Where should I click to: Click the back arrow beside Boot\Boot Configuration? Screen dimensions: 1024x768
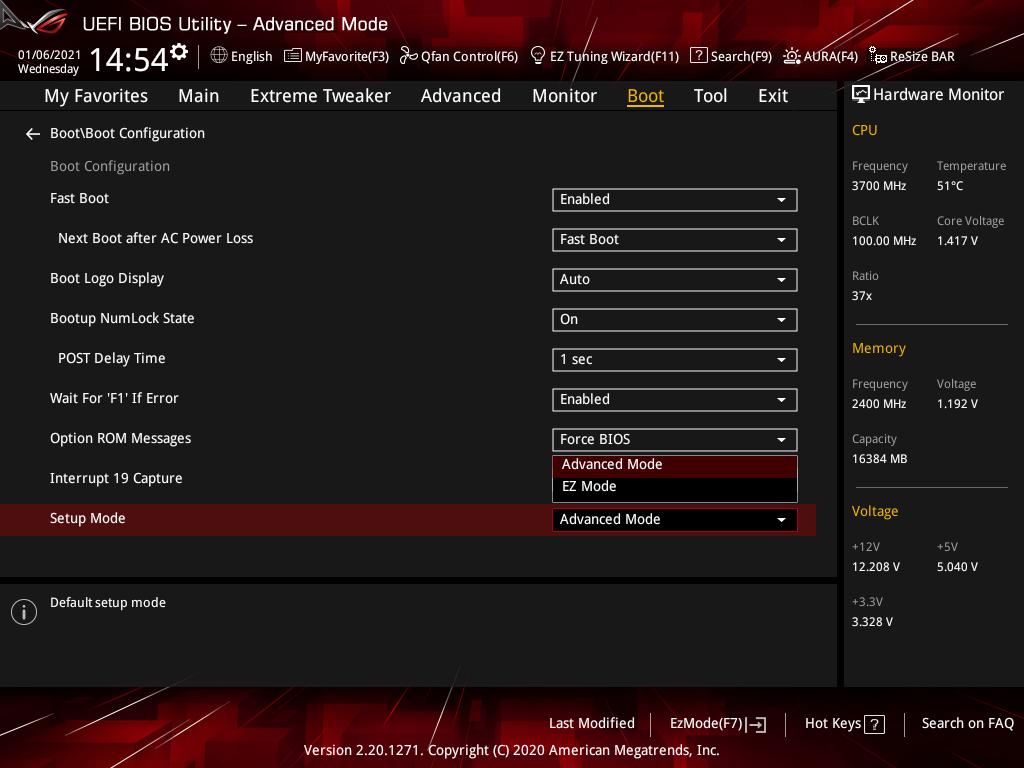pos(33,134)
